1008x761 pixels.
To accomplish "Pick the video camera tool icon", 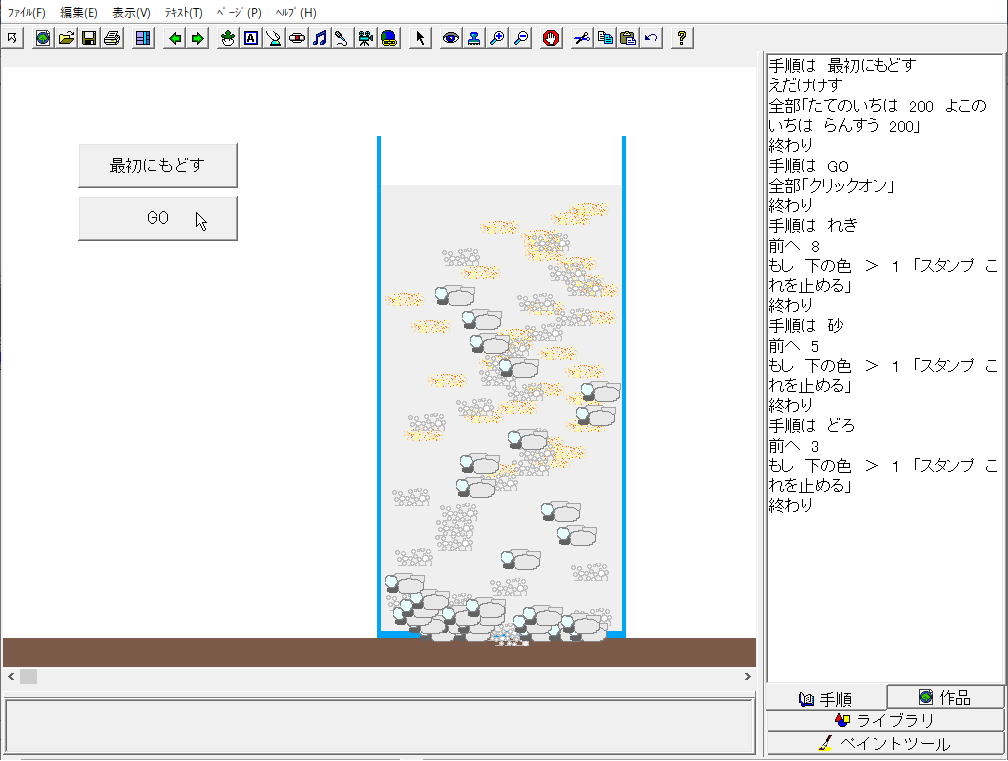I will tap(365, 38).
